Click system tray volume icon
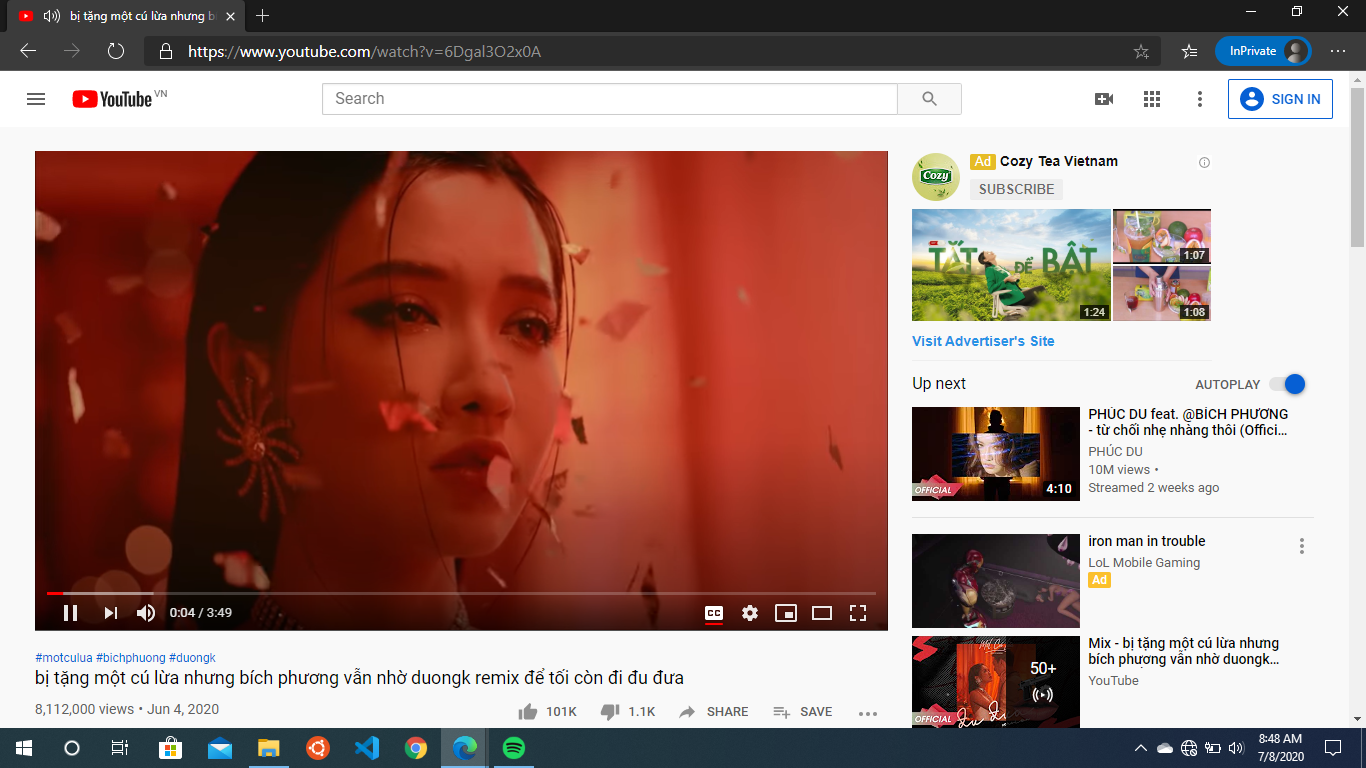This screenshot has width=1366, height=768. tap(1237, 748)
